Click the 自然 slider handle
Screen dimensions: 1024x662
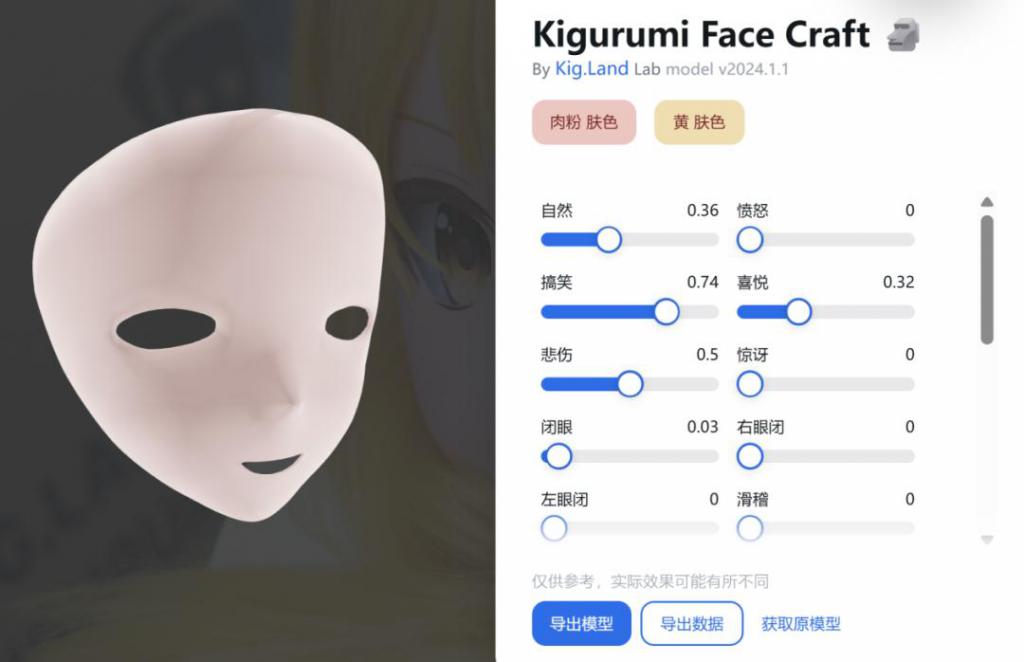(609, 240)
